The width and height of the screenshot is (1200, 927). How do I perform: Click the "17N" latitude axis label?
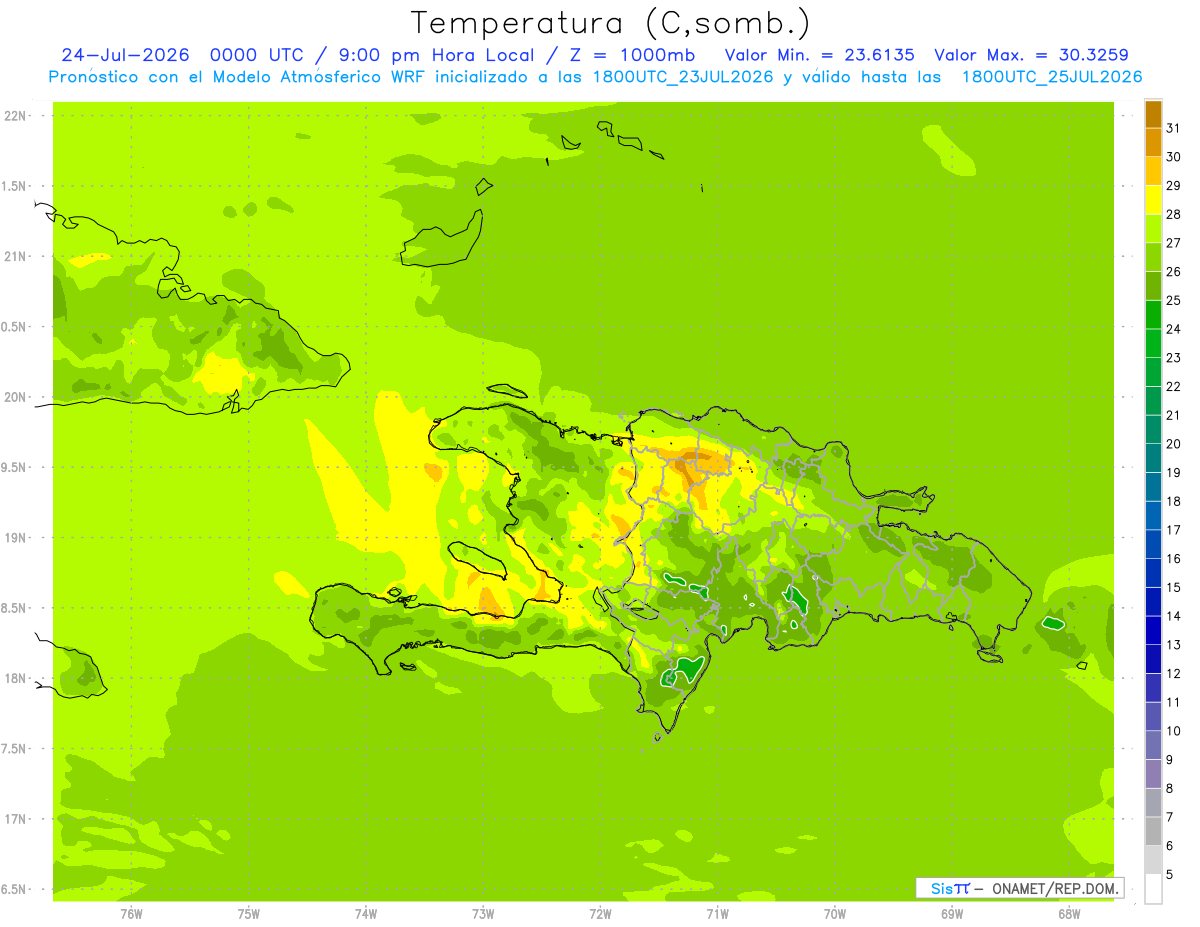(x=15, y=819)
